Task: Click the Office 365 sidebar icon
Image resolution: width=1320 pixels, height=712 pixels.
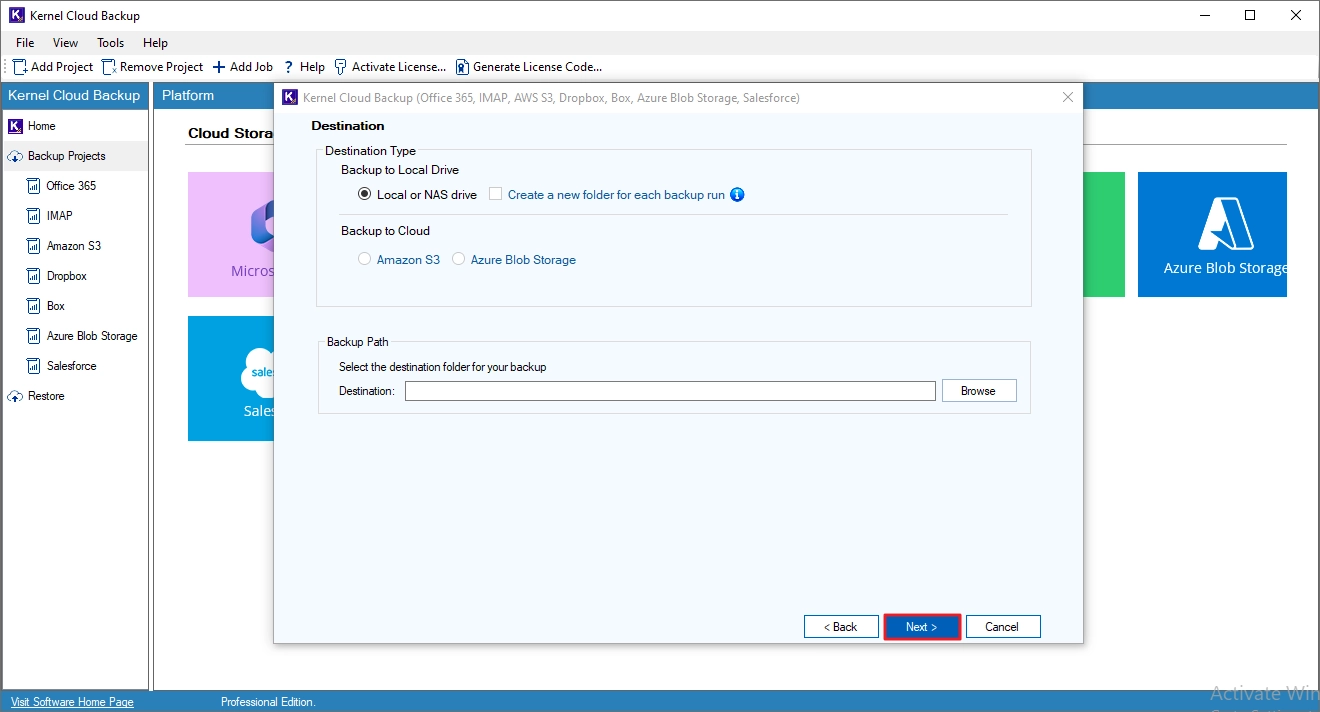Action: click(34, 186)
